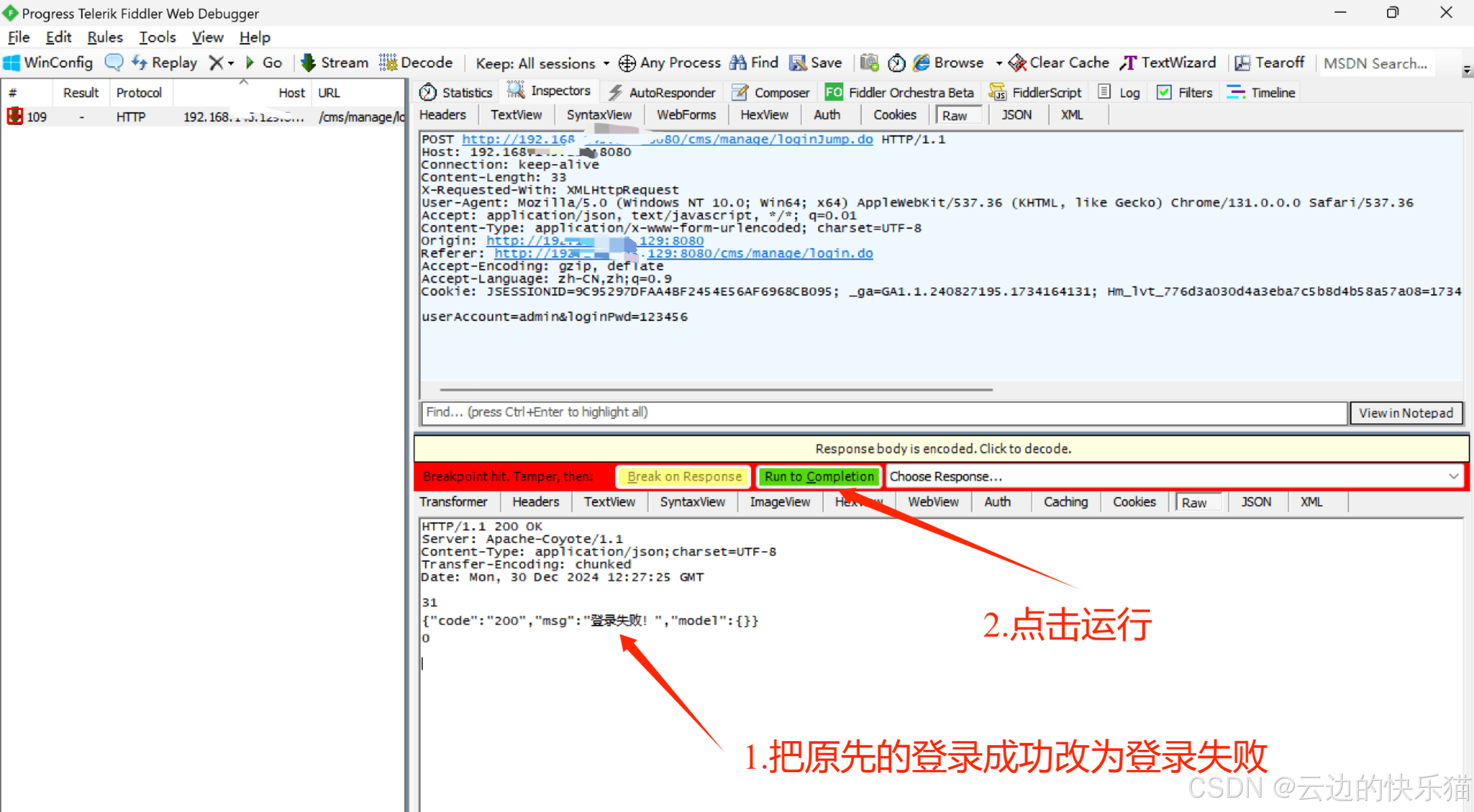Click the Replay sessions icon

point(139,62)
